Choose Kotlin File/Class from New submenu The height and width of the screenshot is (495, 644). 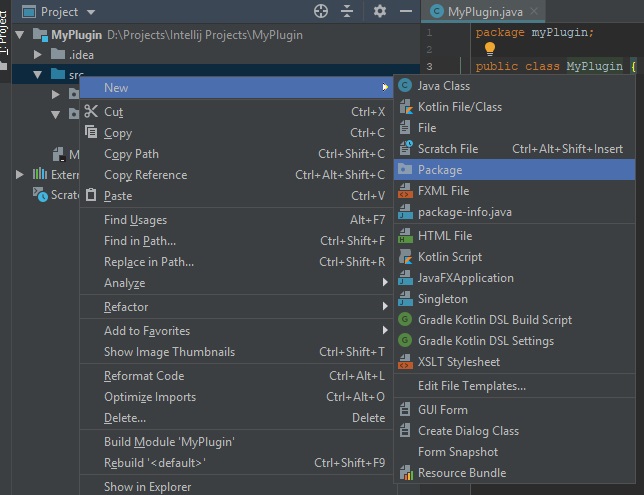(459, 107)
